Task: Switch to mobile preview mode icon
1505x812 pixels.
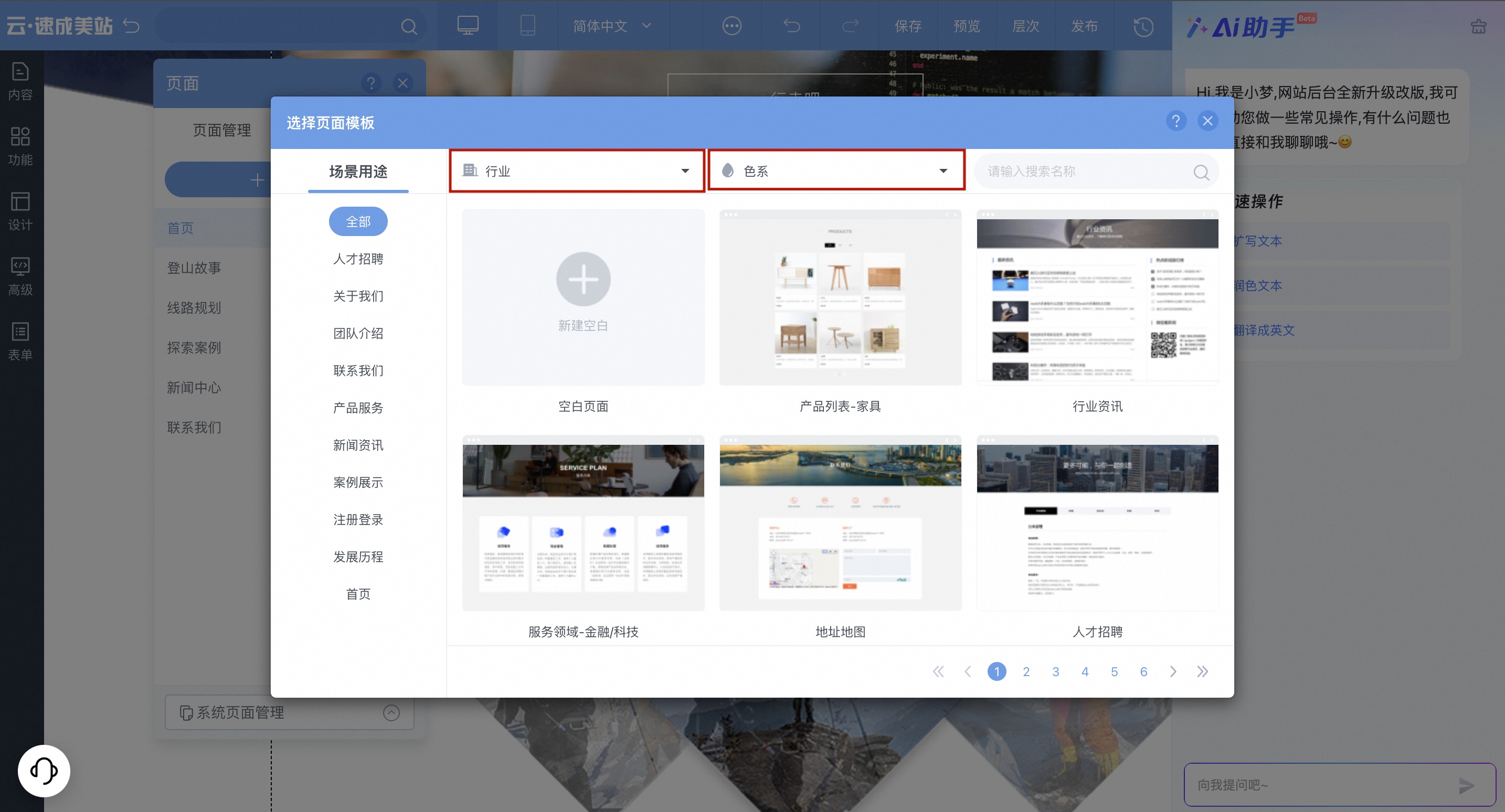Action: tap(527, 26)
